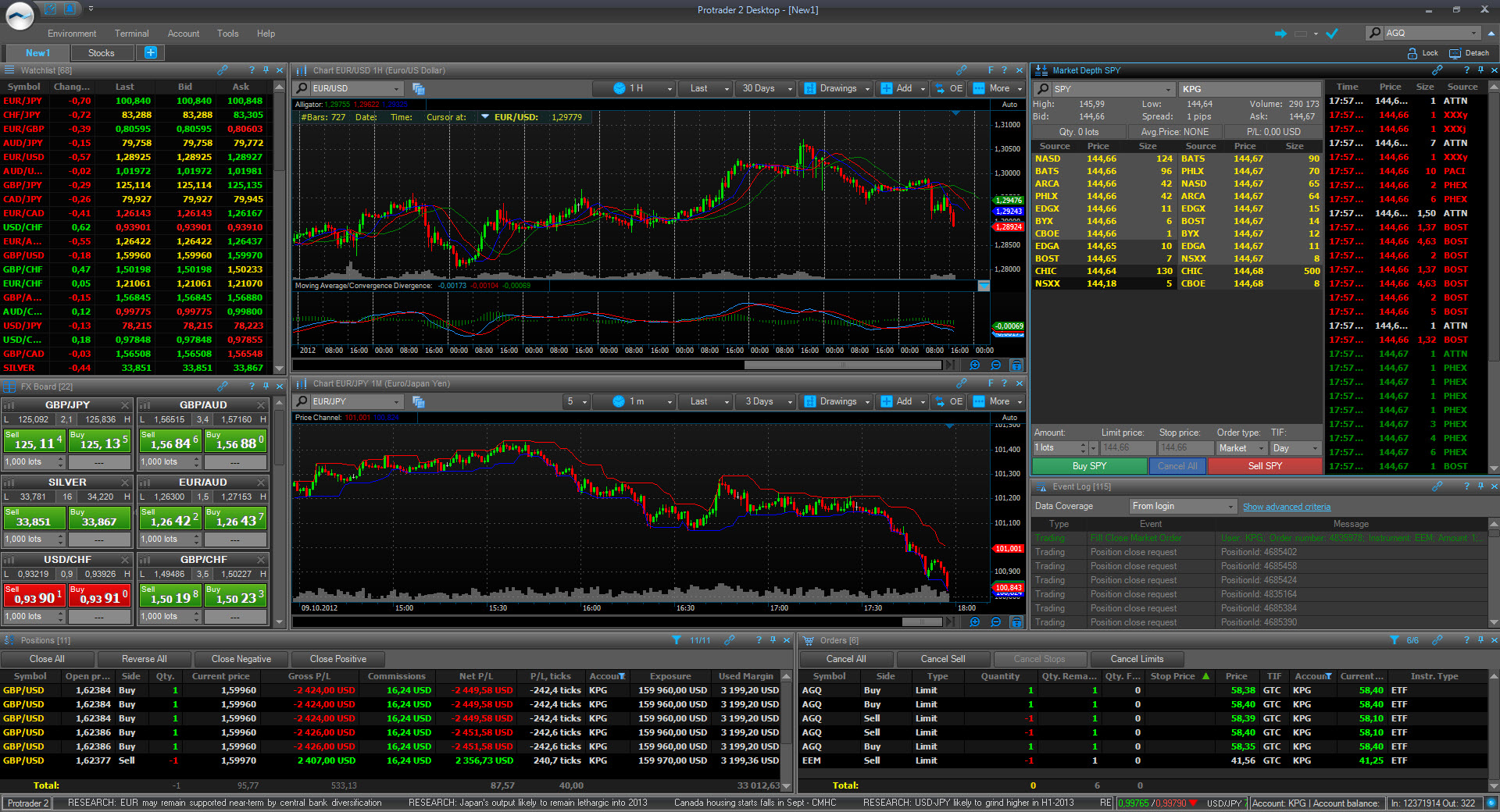Click the OE order entry icon in EUR/USD chart toolbar
Image resolution: width=1500 pixels, height=812 pixels.
[949, 88]
